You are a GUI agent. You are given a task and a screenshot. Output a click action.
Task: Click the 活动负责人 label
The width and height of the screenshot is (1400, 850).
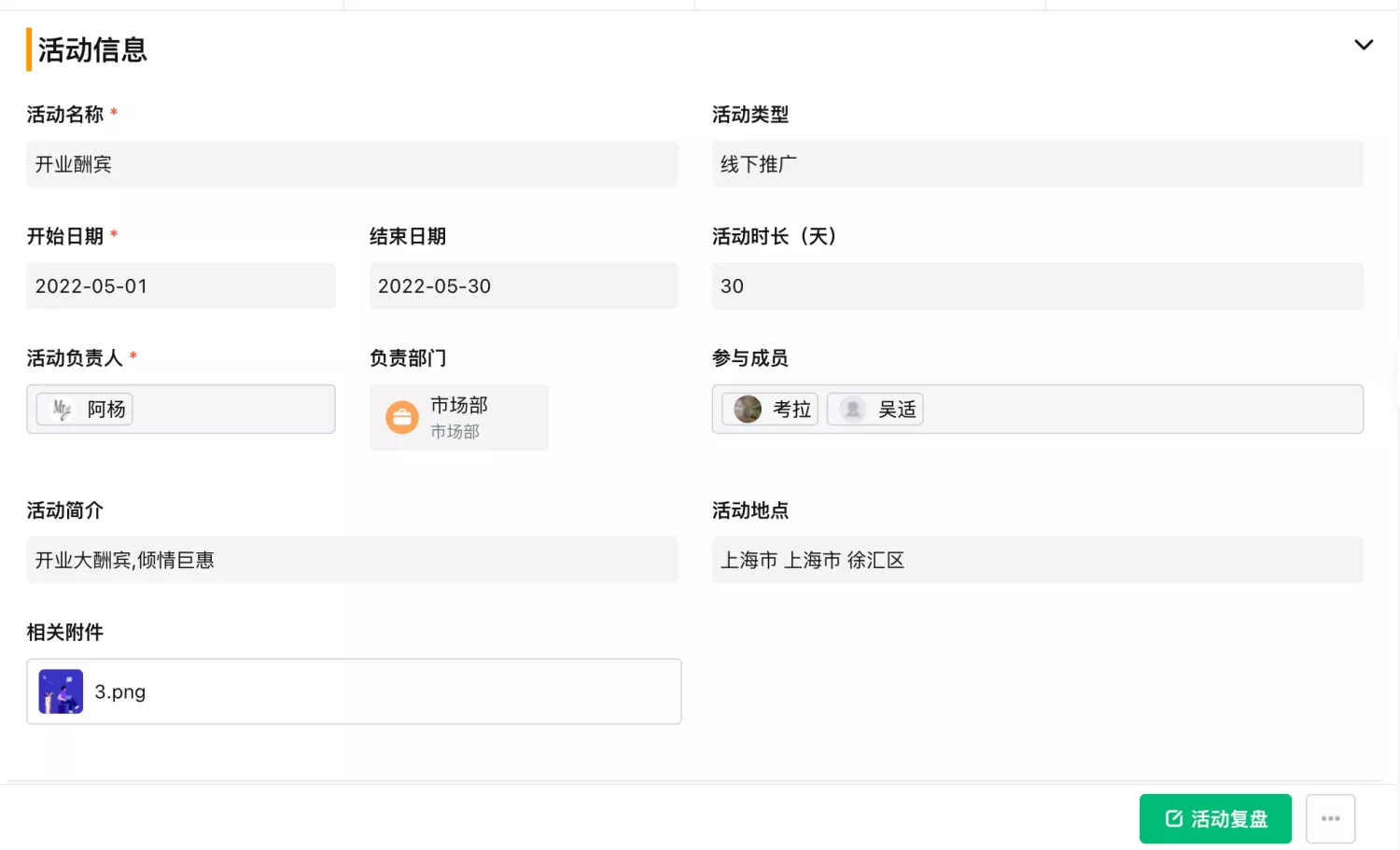pos(75,358)
